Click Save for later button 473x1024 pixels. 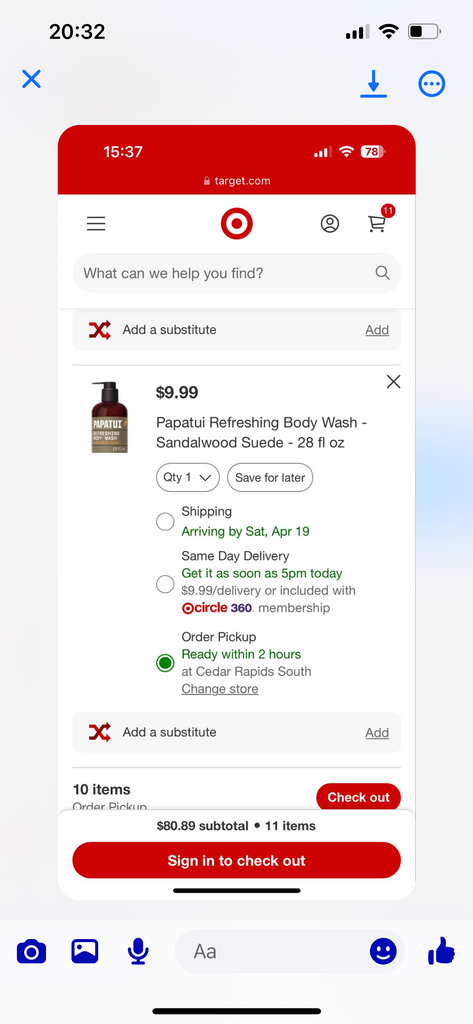(270, 477)
